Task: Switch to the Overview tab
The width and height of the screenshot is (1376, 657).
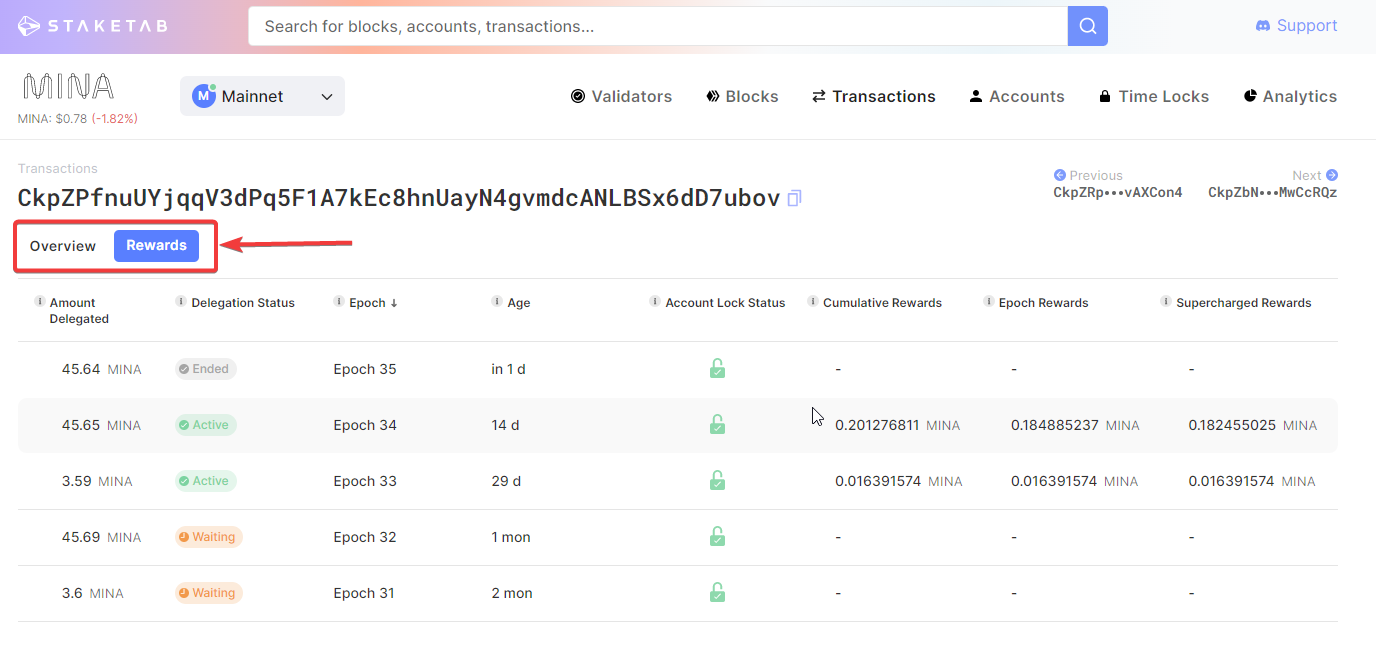Action: pyautogui.click(x=63, y=246)
